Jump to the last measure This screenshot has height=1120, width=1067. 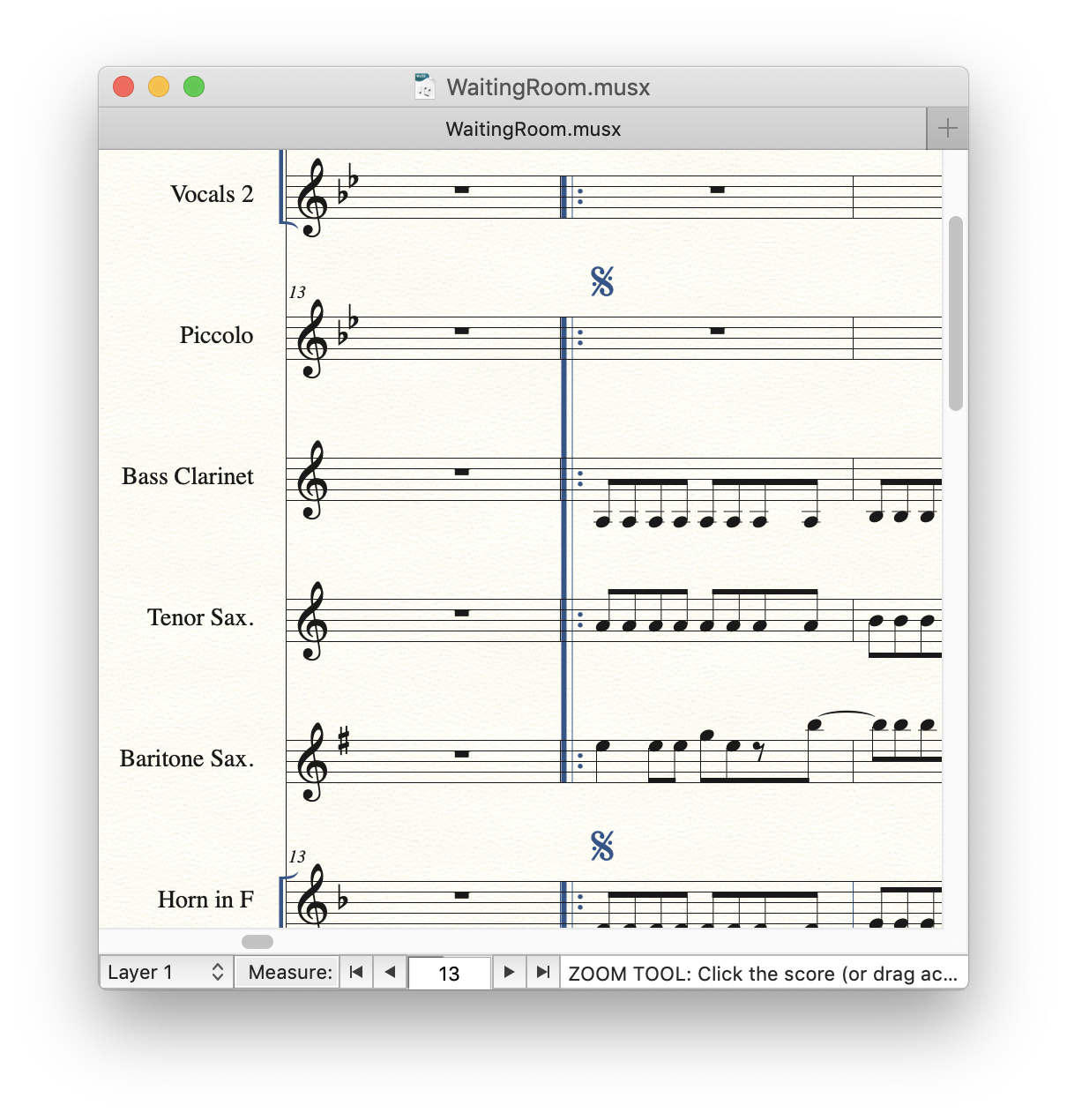[x=543, y=972]
